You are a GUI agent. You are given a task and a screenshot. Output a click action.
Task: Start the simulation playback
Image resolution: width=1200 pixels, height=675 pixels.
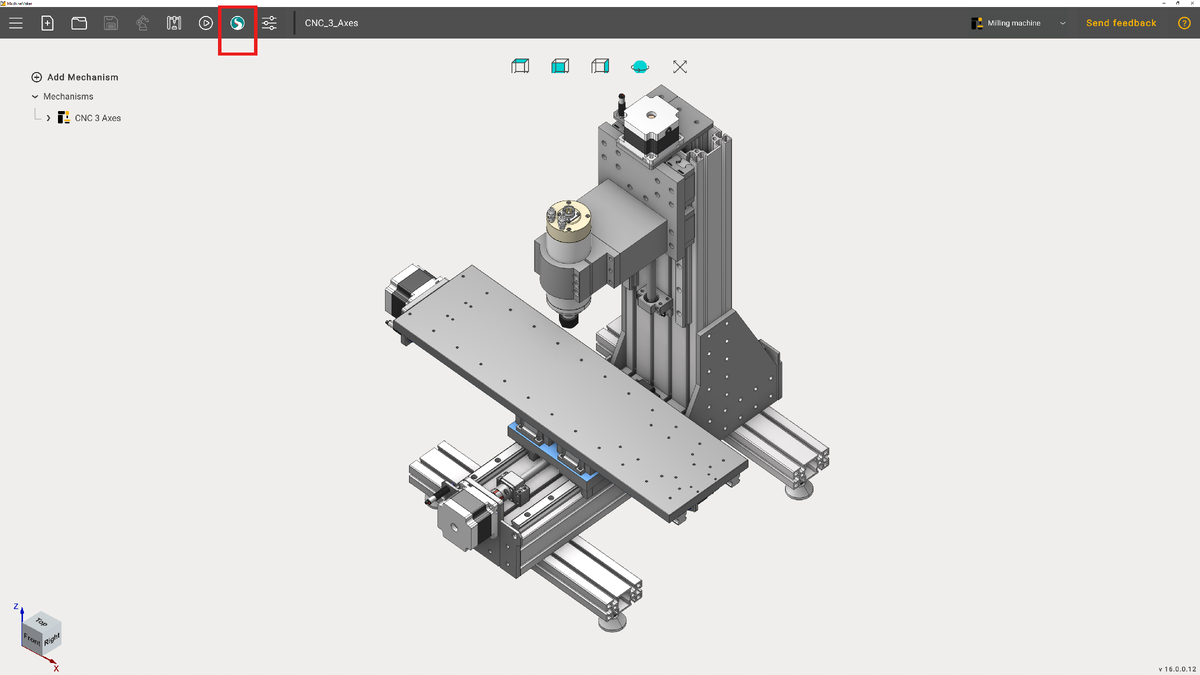(x=206, y=22)
